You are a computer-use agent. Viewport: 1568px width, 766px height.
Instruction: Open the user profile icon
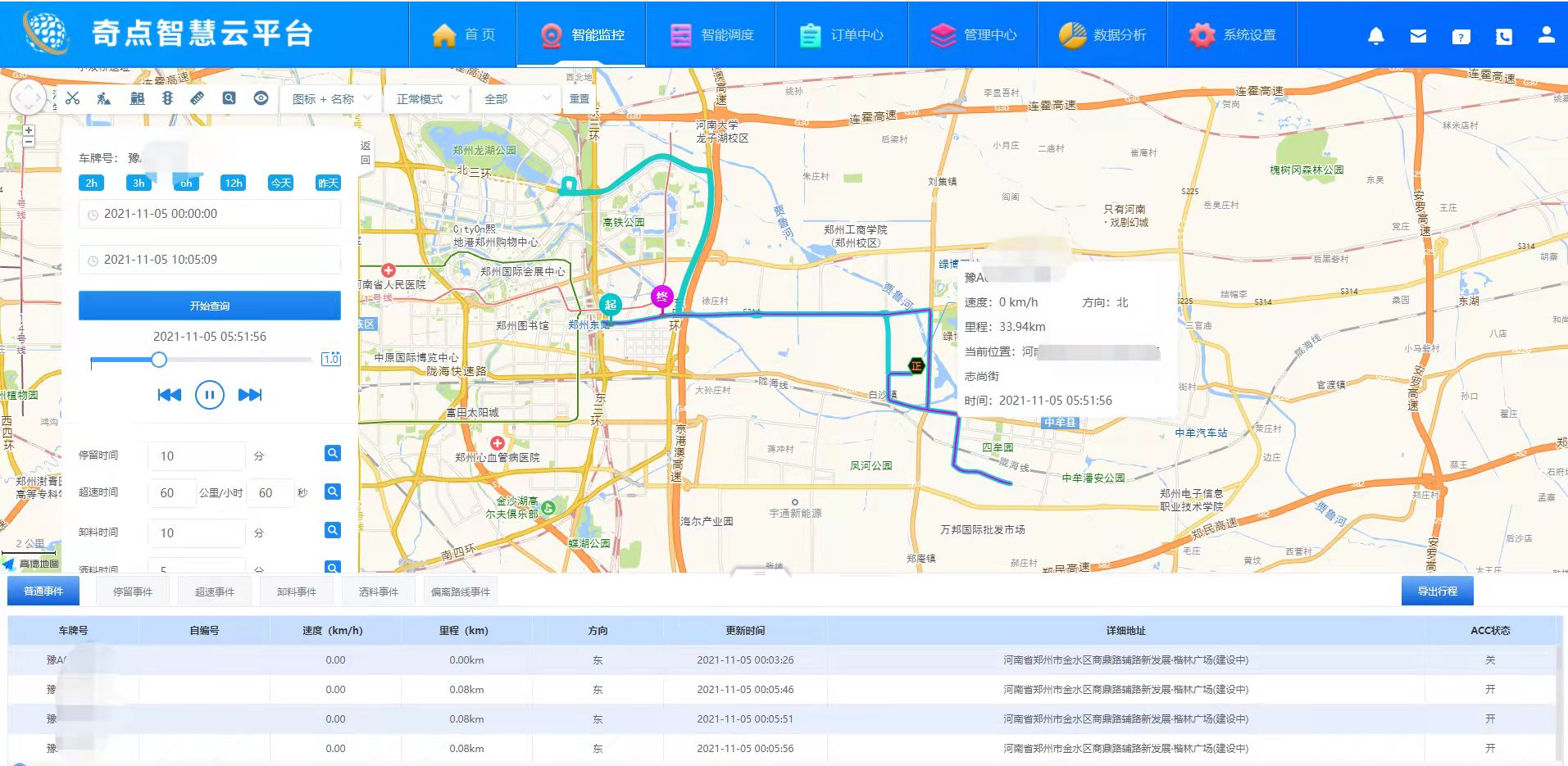1546,34
